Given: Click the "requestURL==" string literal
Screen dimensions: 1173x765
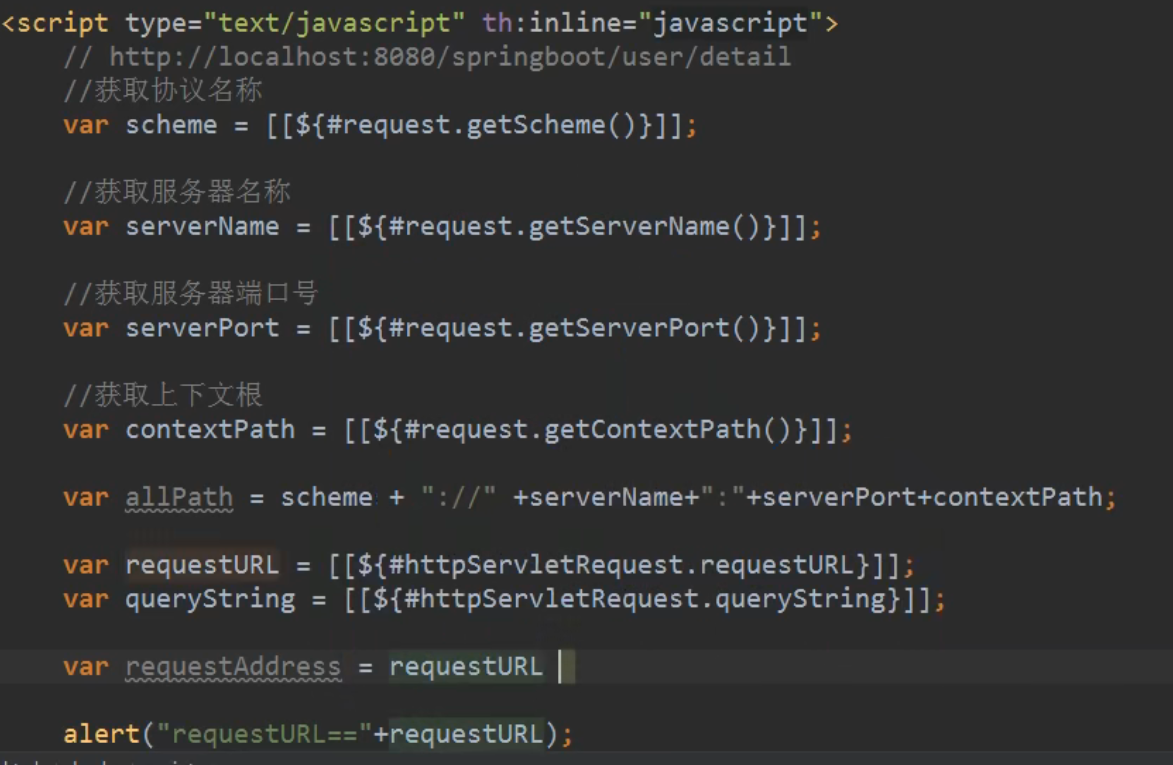Looking at the screenshot, I should tap(264, 734).
